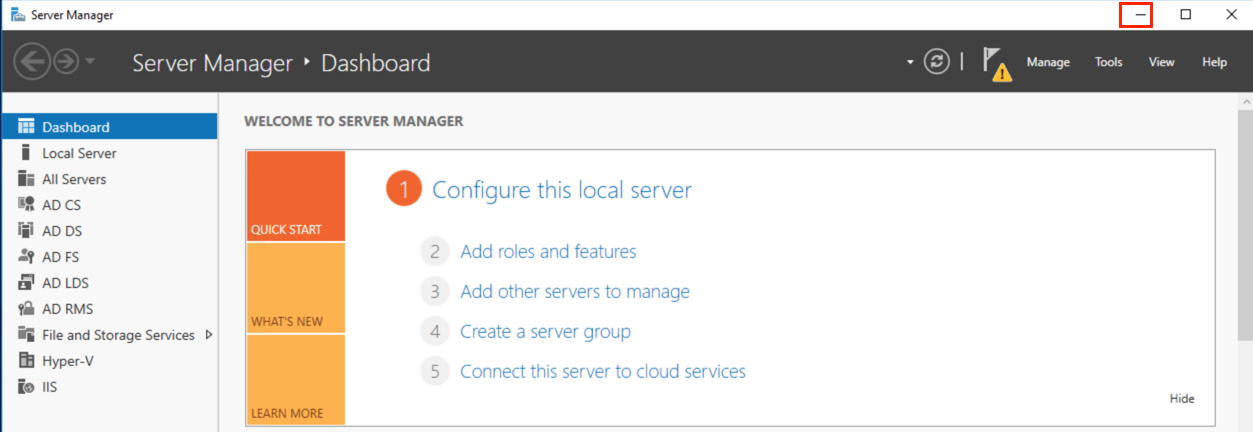Select the WHAT'S NEW tile
Screen dimensions: 1253x432
coord(295,288)
